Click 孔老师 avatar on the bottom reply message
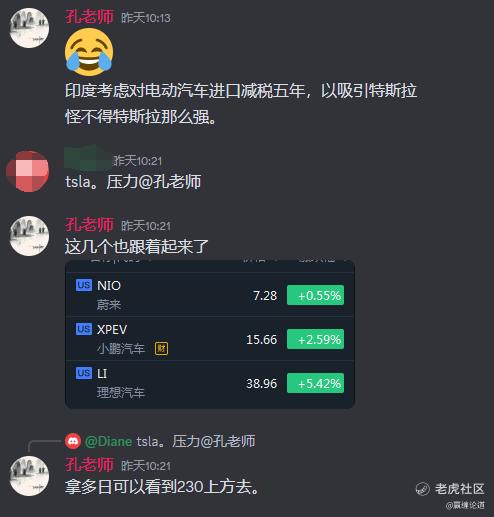The width and height of the screenshot is (494, 517). (29, 476)
